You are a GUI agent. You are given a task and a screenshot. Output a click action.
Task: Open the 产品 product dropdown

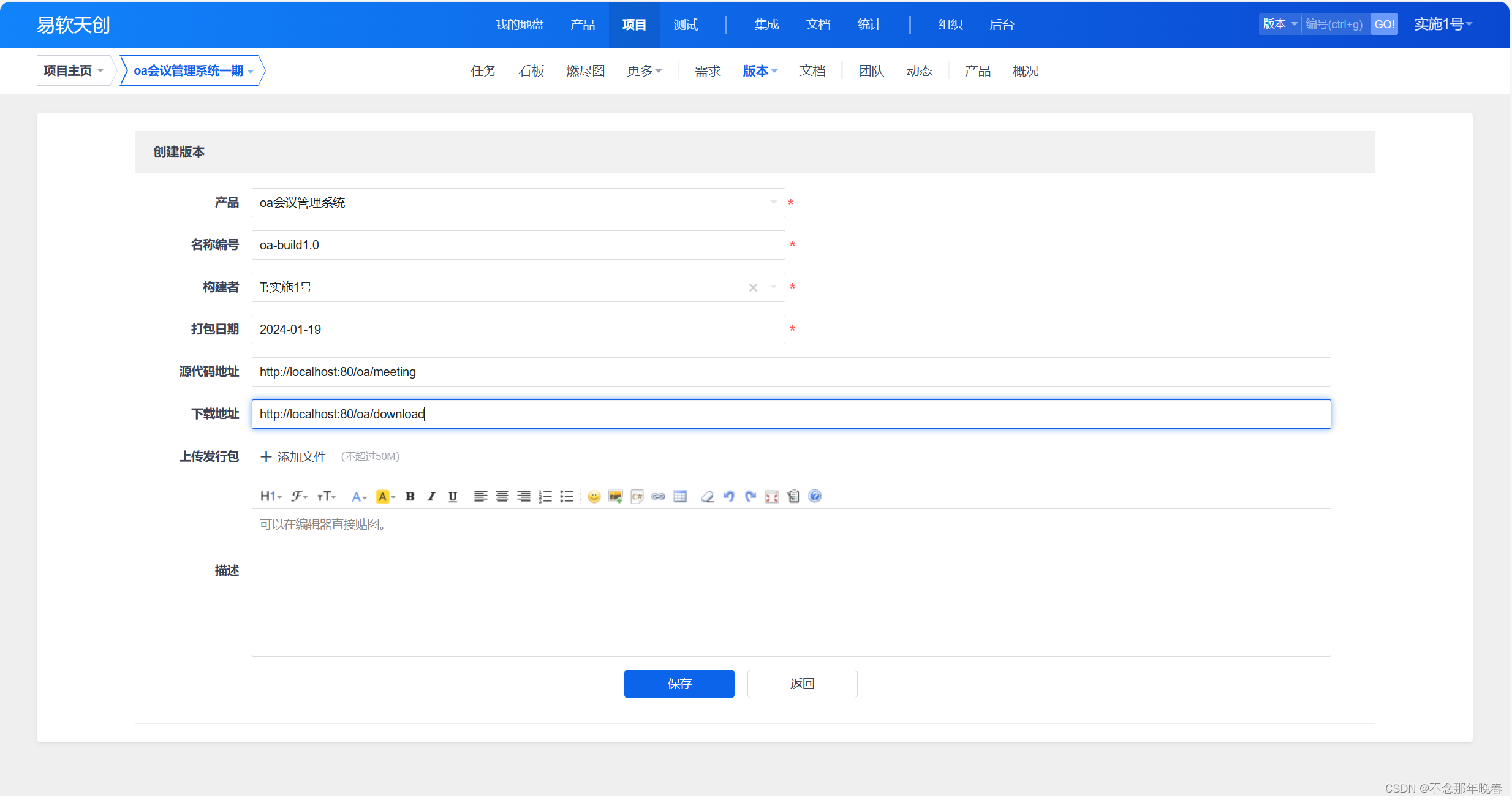[x=518, y=203]
